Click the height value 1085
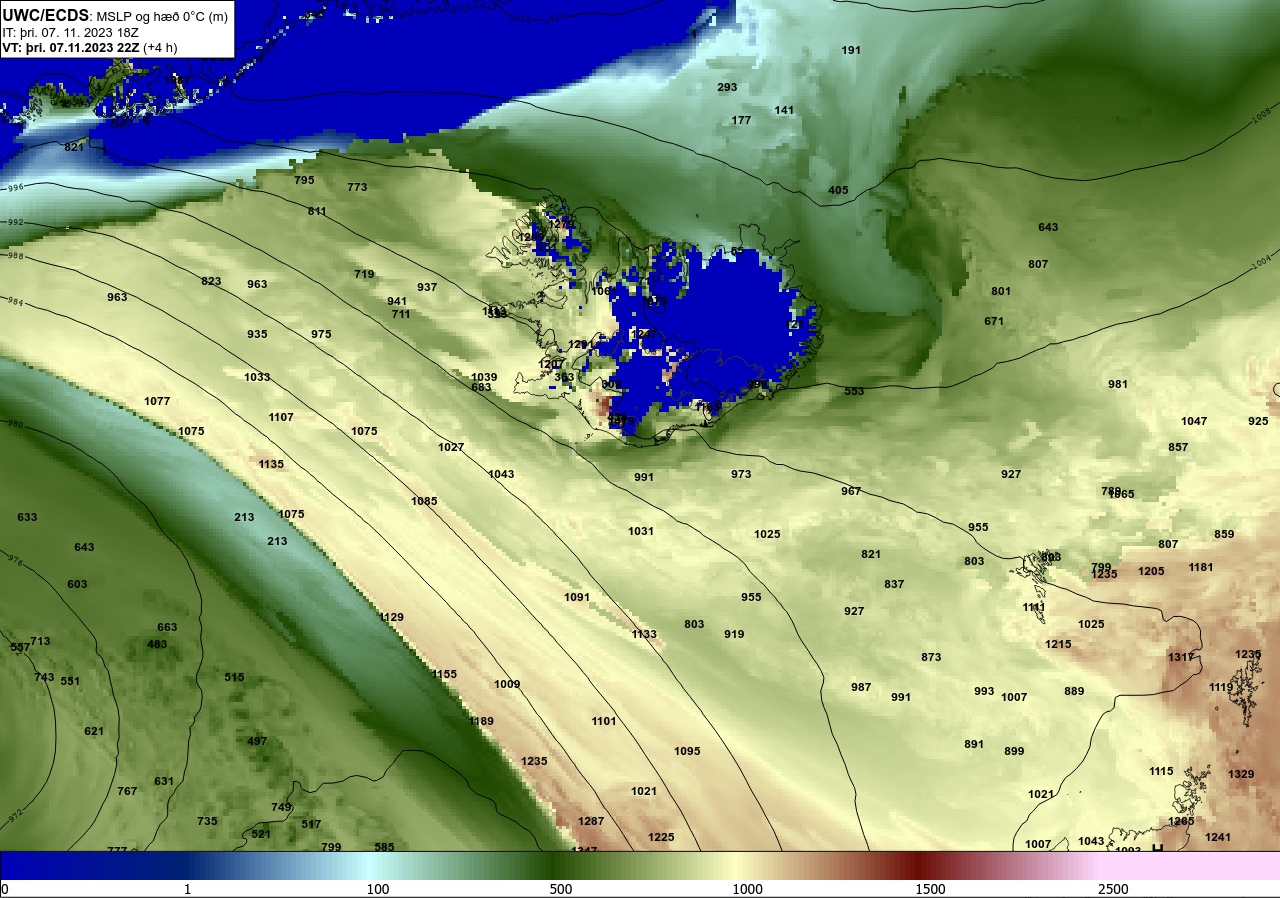The width and height of the screenshot is (1280, 898). [424, 501]
